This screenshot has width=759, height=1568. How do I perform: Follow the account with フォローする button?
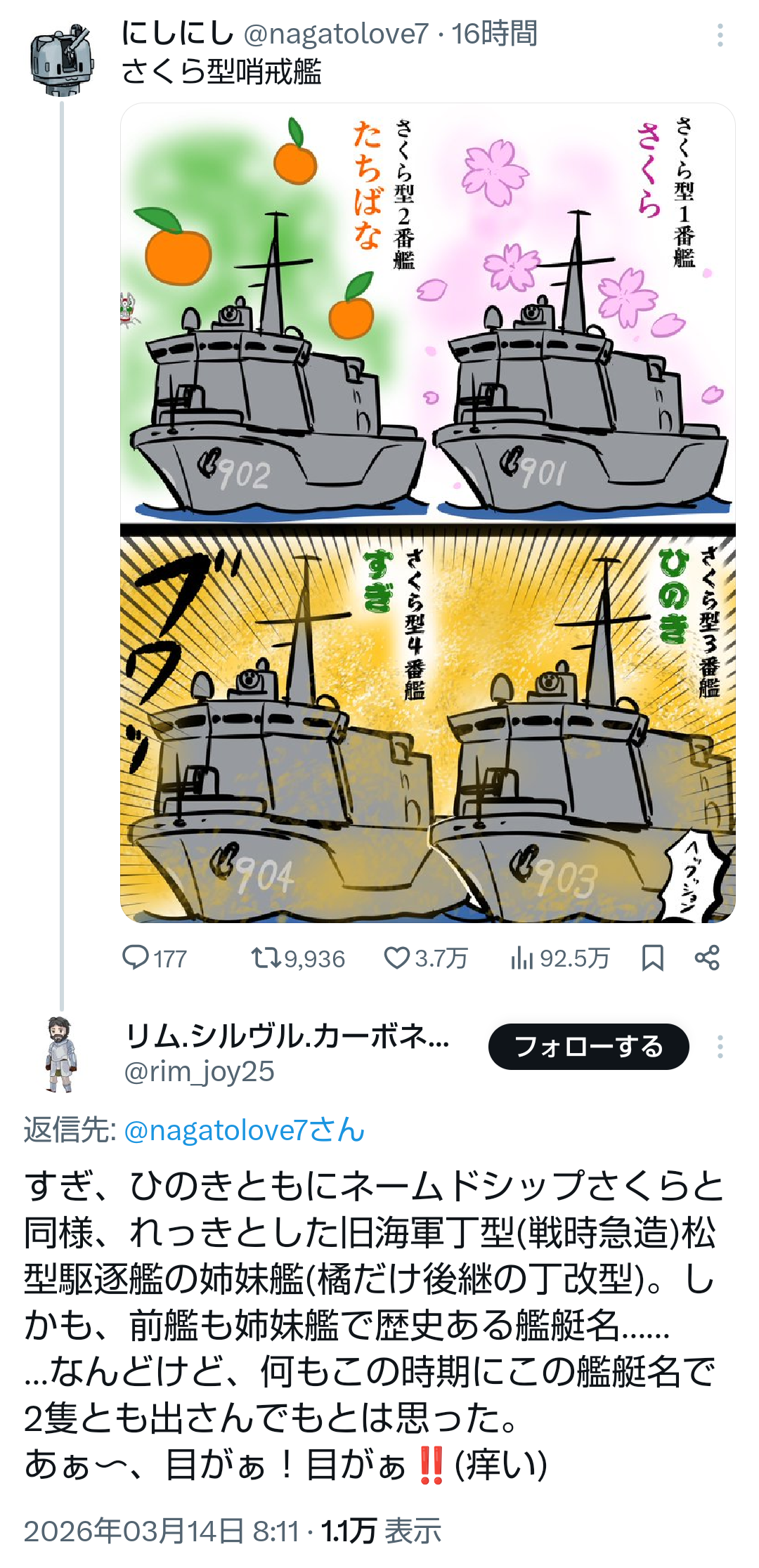pyautogui.click(x=589, y=1047)
